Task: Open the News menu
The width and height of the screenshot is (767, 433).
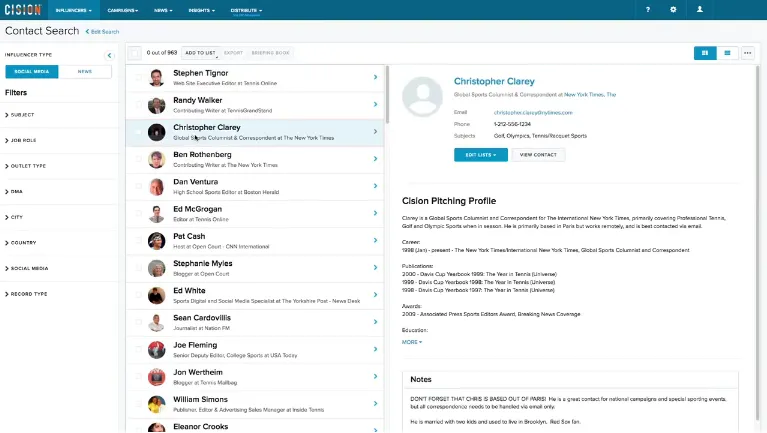Action: click(x=163, y=10)
